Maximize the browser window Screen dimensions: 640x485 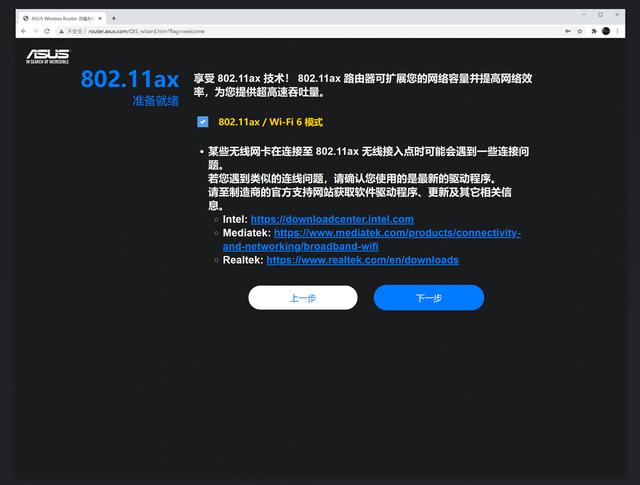[600, 15]
